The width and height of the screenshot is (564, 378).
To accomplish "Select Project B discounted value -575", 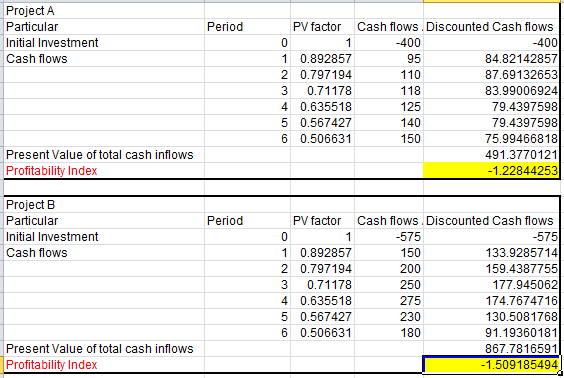I will [x=491, y=237].
